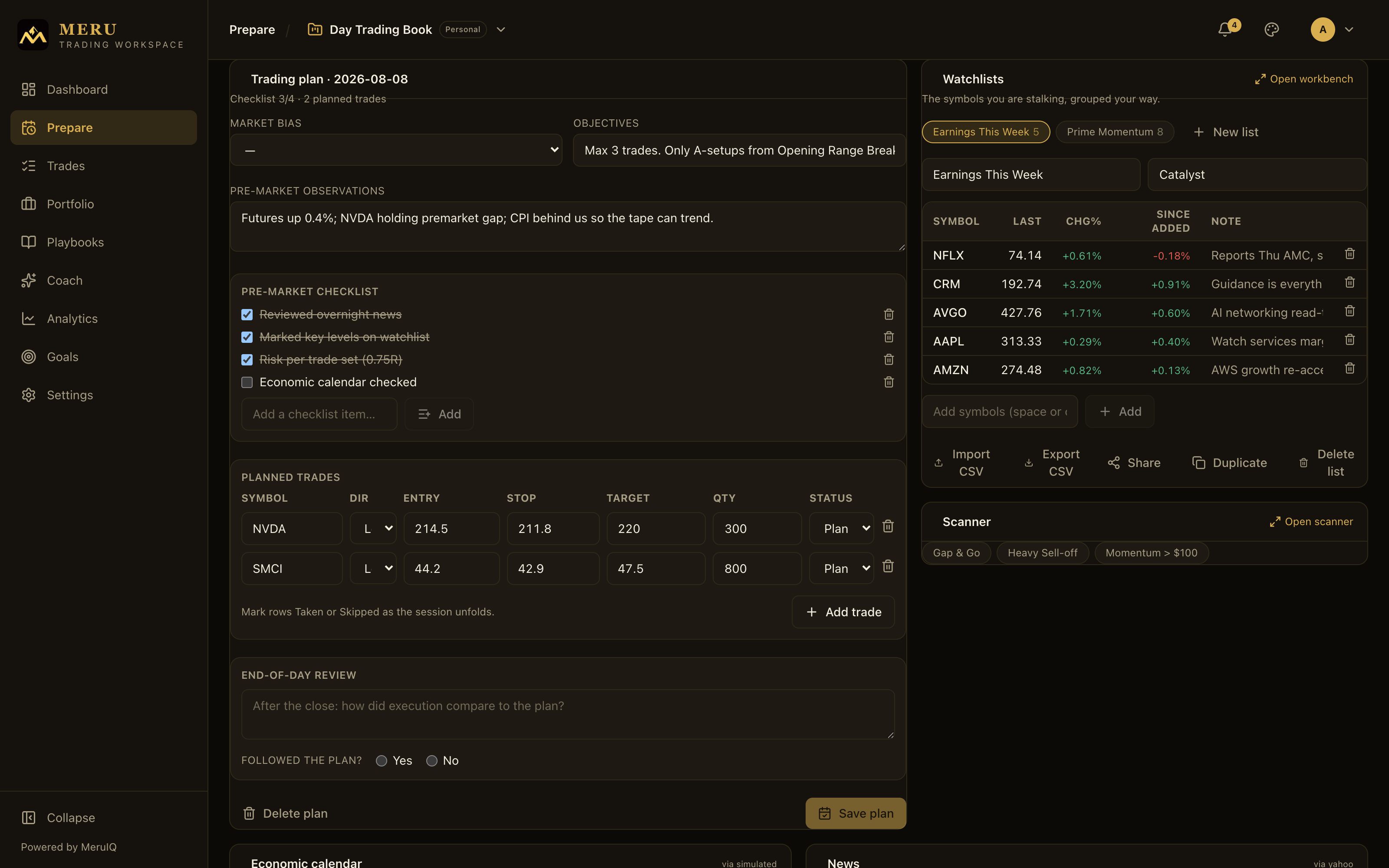Switch to Prime Momentum list
This screenshot has width=1389, height=868.
pyautogui.click(x=1115, y=132)
